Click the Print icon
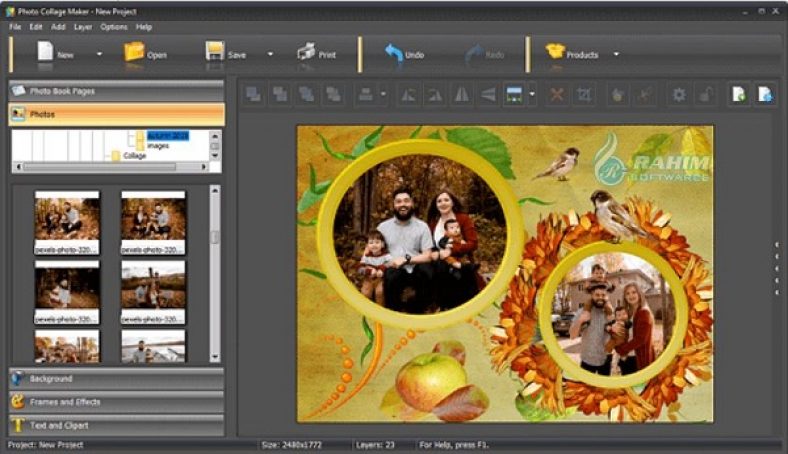Viewport: 788px width, 454px height. coord(306,53)
